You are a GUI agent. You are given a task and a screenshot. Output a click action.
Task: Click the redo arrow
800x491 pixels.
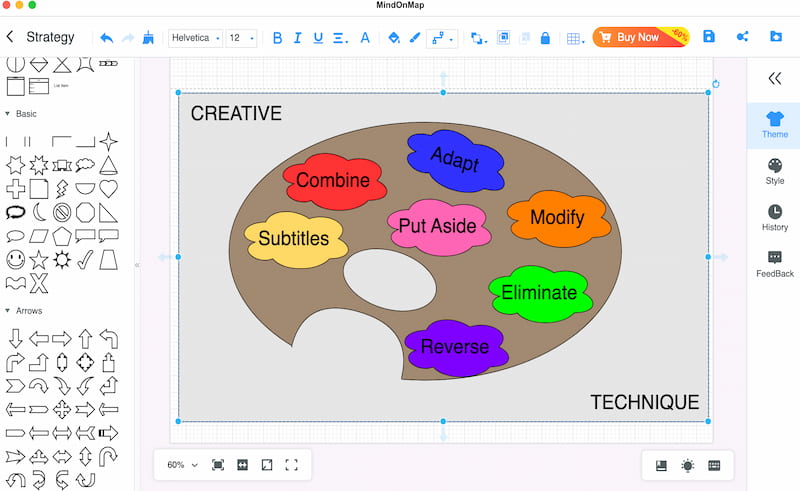[128, 38]
